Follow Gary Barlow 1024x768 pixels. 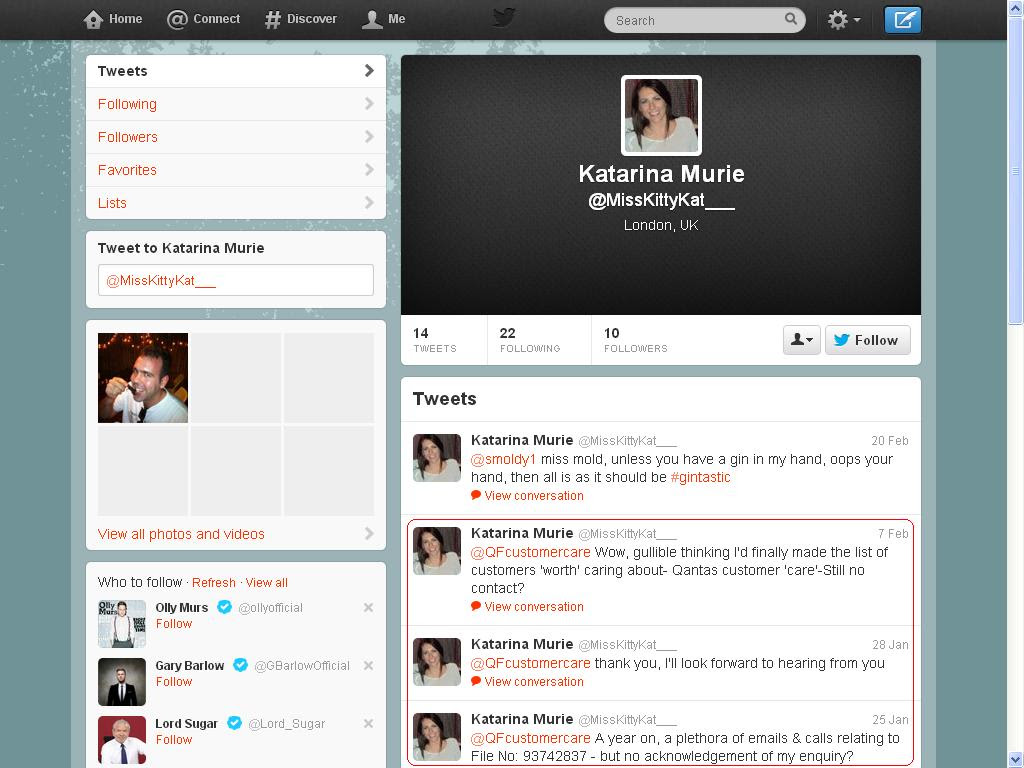tap(174, 682)
